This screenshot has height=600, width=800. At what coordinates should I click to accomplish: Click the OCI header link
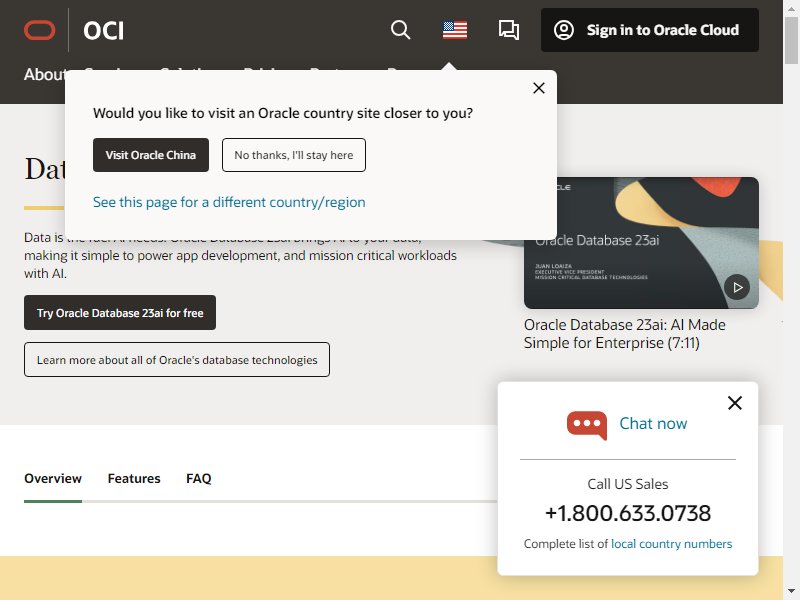coord(104,31)
